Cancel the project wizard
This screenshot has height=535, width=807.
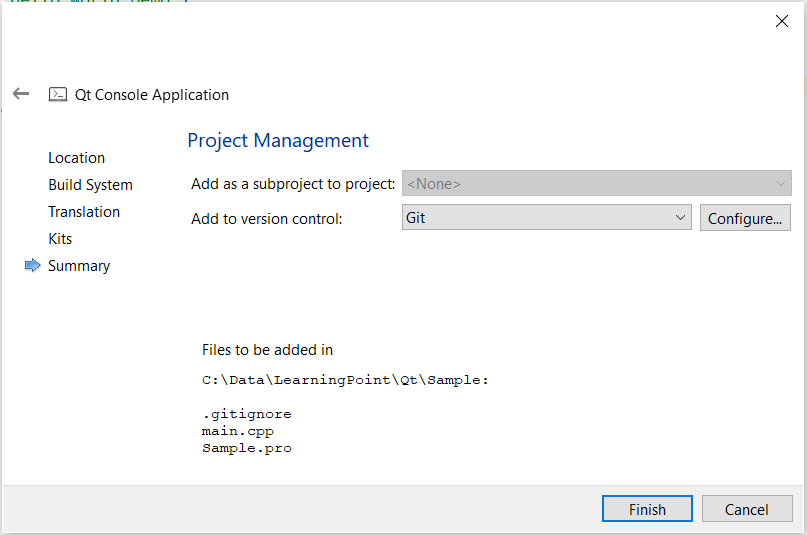[x=746, y=509]
